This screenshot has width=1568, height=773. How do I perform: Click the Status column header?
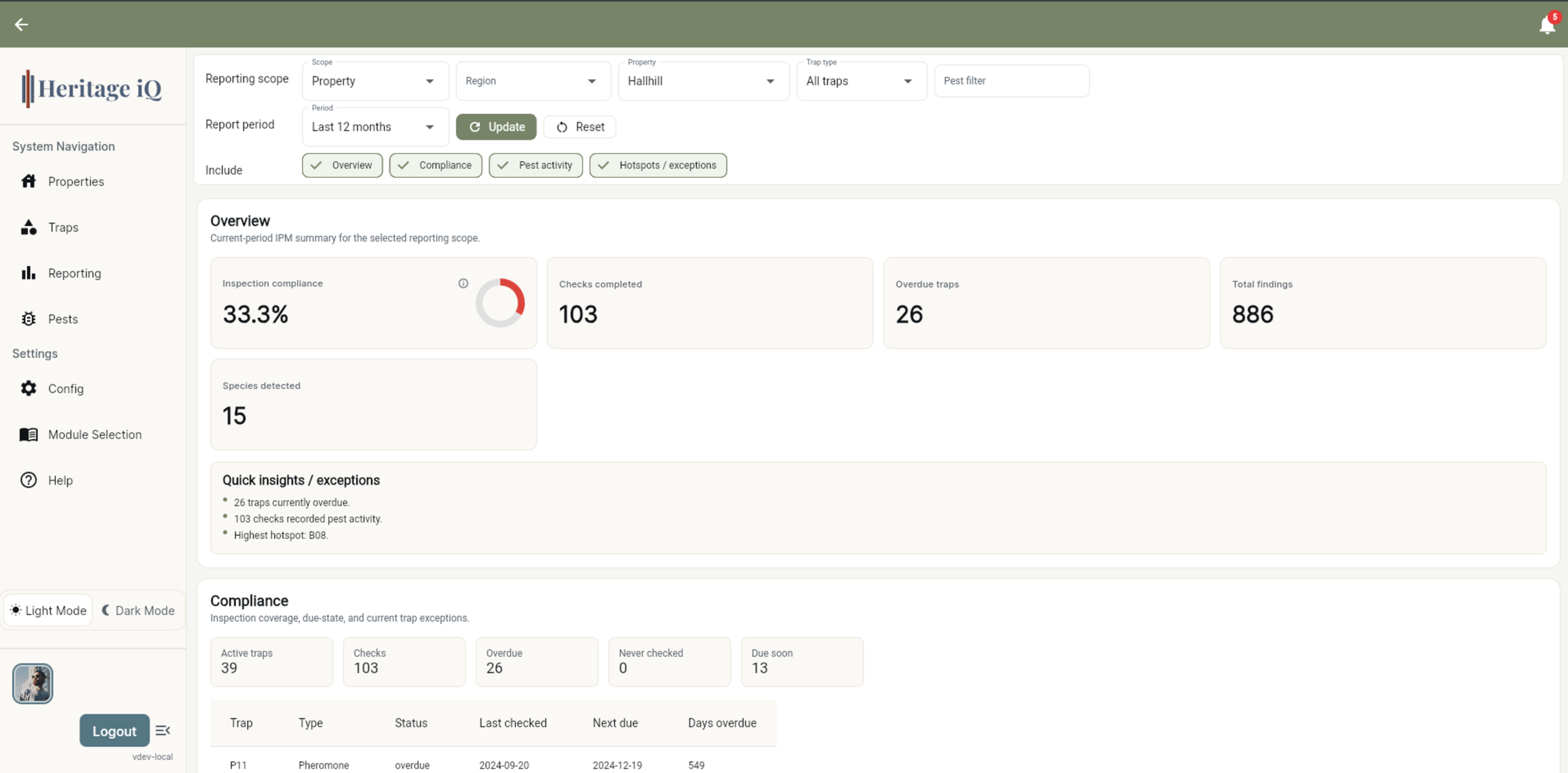coord(411,723)
